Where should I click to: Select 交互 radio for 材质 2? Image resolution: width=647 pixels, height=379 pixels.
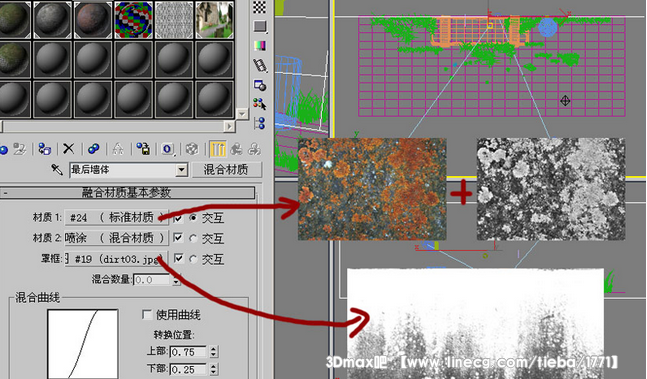click(x=193, y=238)
